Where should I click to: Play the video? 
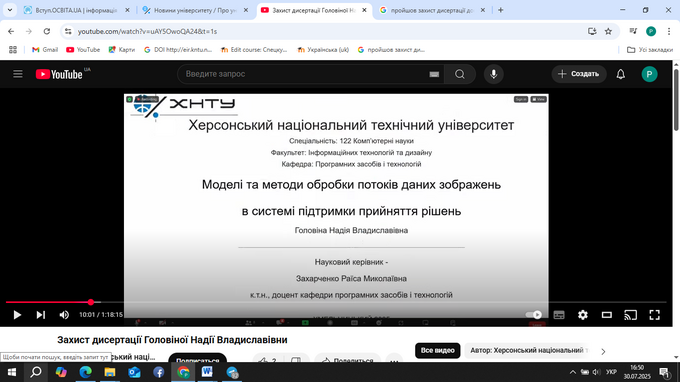tap(17, 315)
